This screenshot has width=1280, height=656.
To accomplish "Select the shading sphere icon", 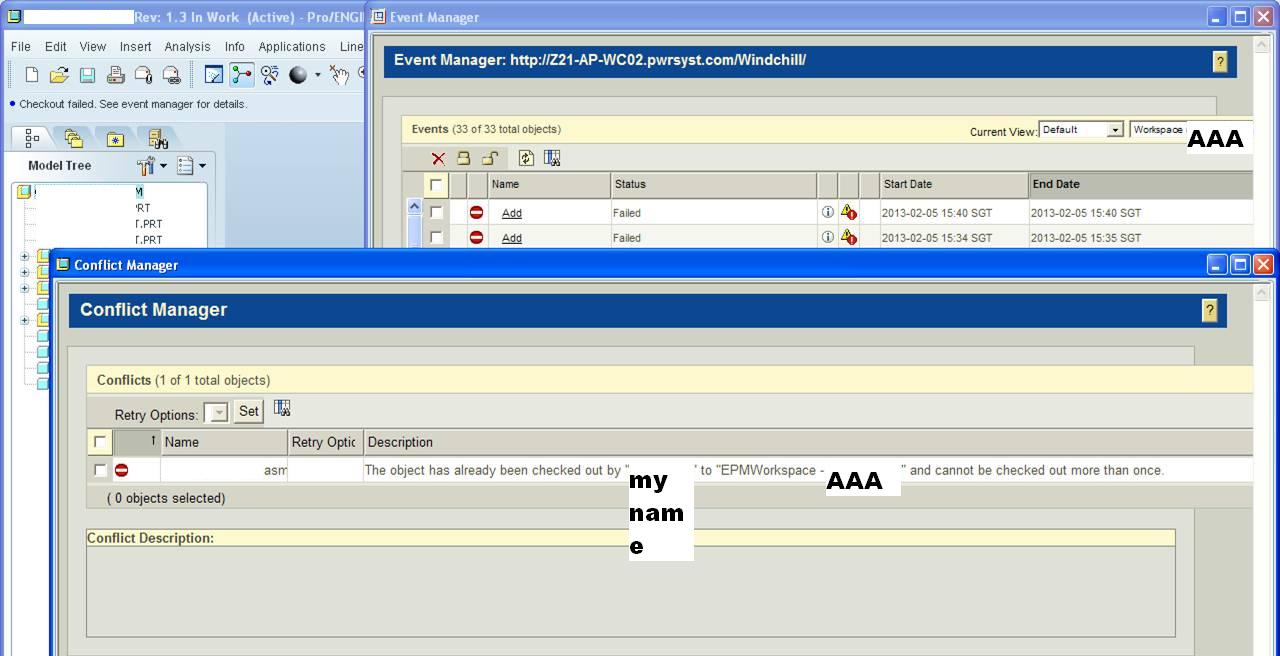I will tap(298, 75).
